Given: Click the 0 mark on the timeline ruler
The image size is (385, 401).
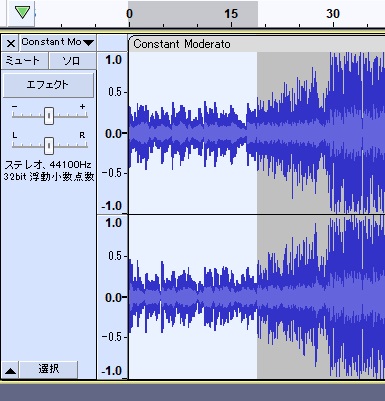Looking at the screenshot, I should 129,14.
